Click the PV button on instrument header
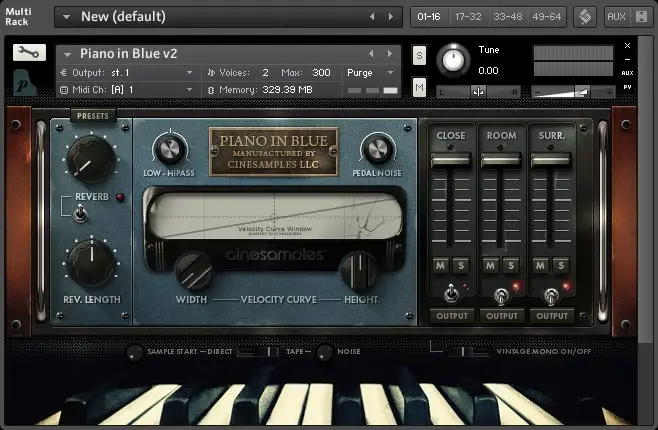The width and height of the screenshot is (658, 430). (x=627, y=87)
